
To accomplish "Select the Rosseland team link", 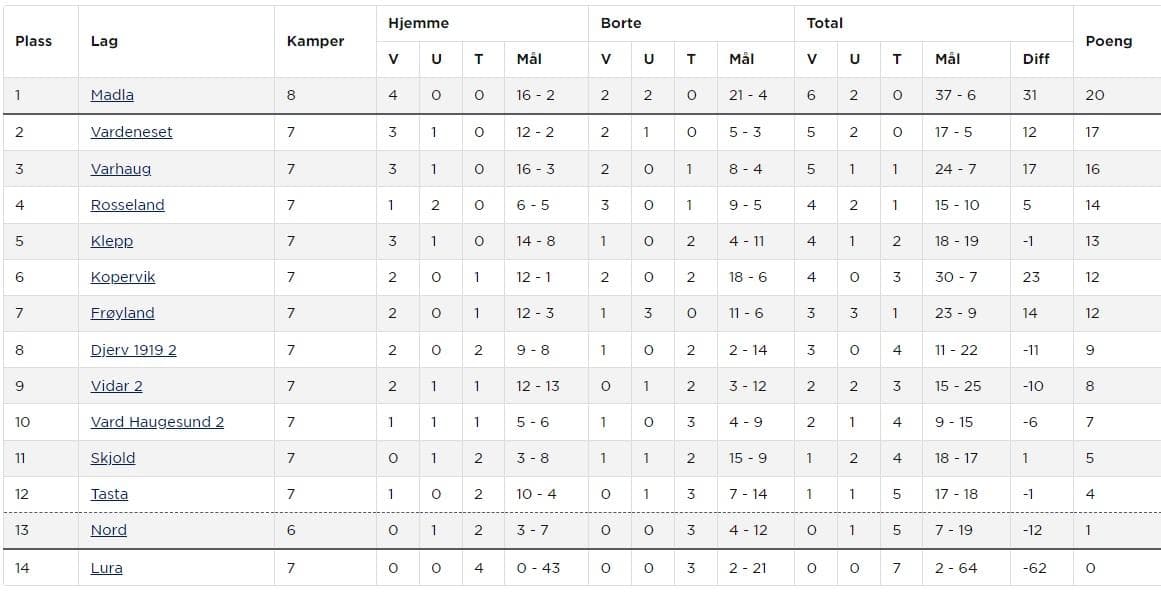I will click(127, 205).
